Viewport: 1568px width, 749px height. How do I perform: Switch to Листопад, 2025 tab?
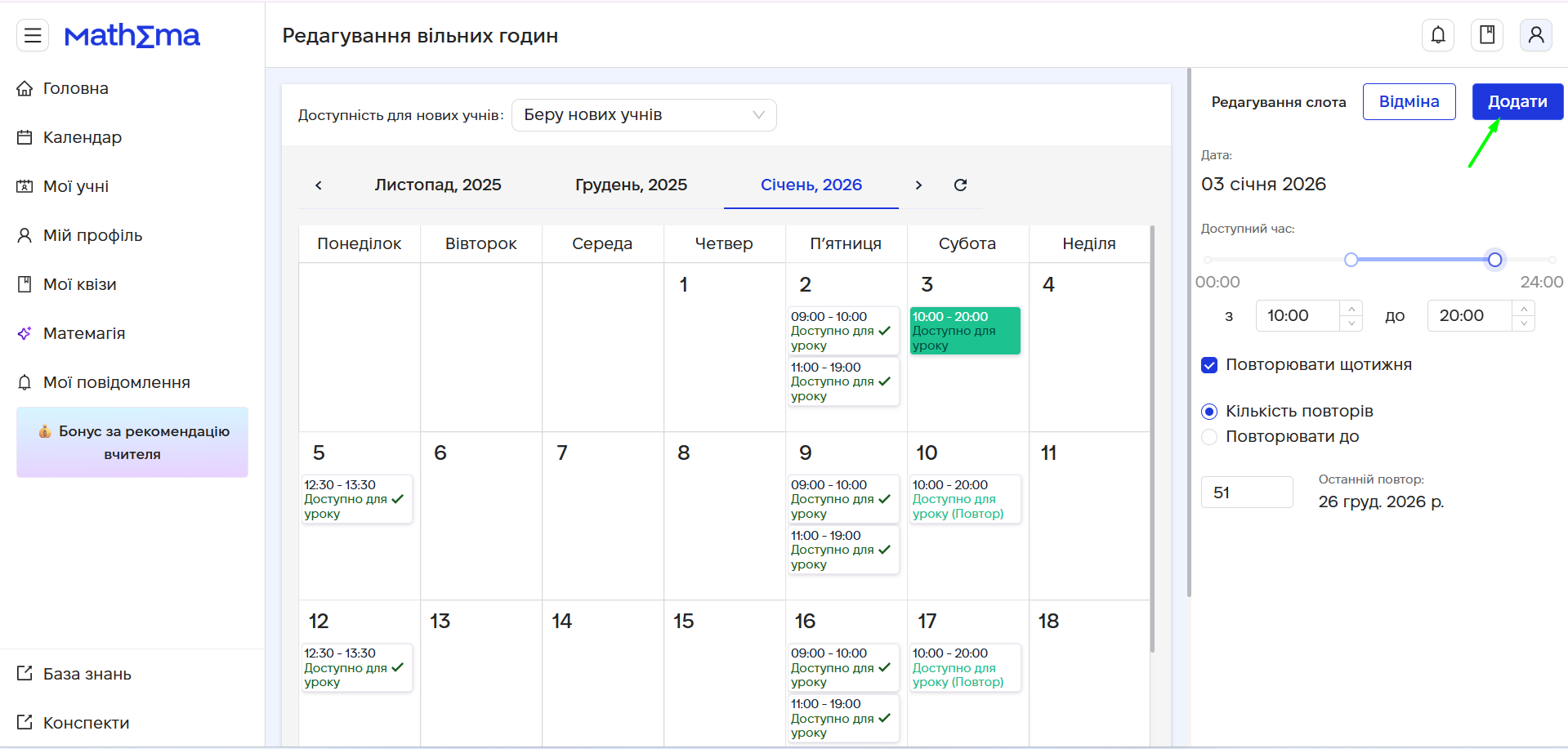coord(438,185)
